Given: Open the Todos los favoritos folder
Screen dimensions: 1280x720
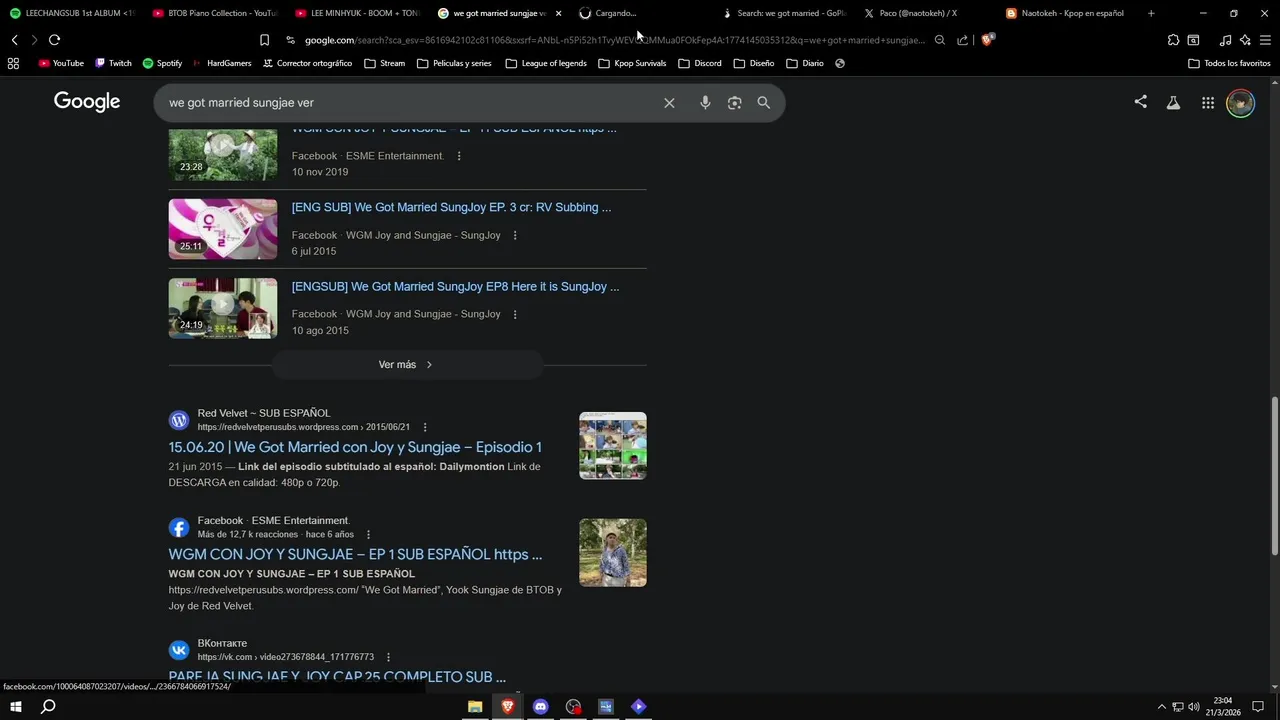Looking at the screenshot, I should point(1229,63).
